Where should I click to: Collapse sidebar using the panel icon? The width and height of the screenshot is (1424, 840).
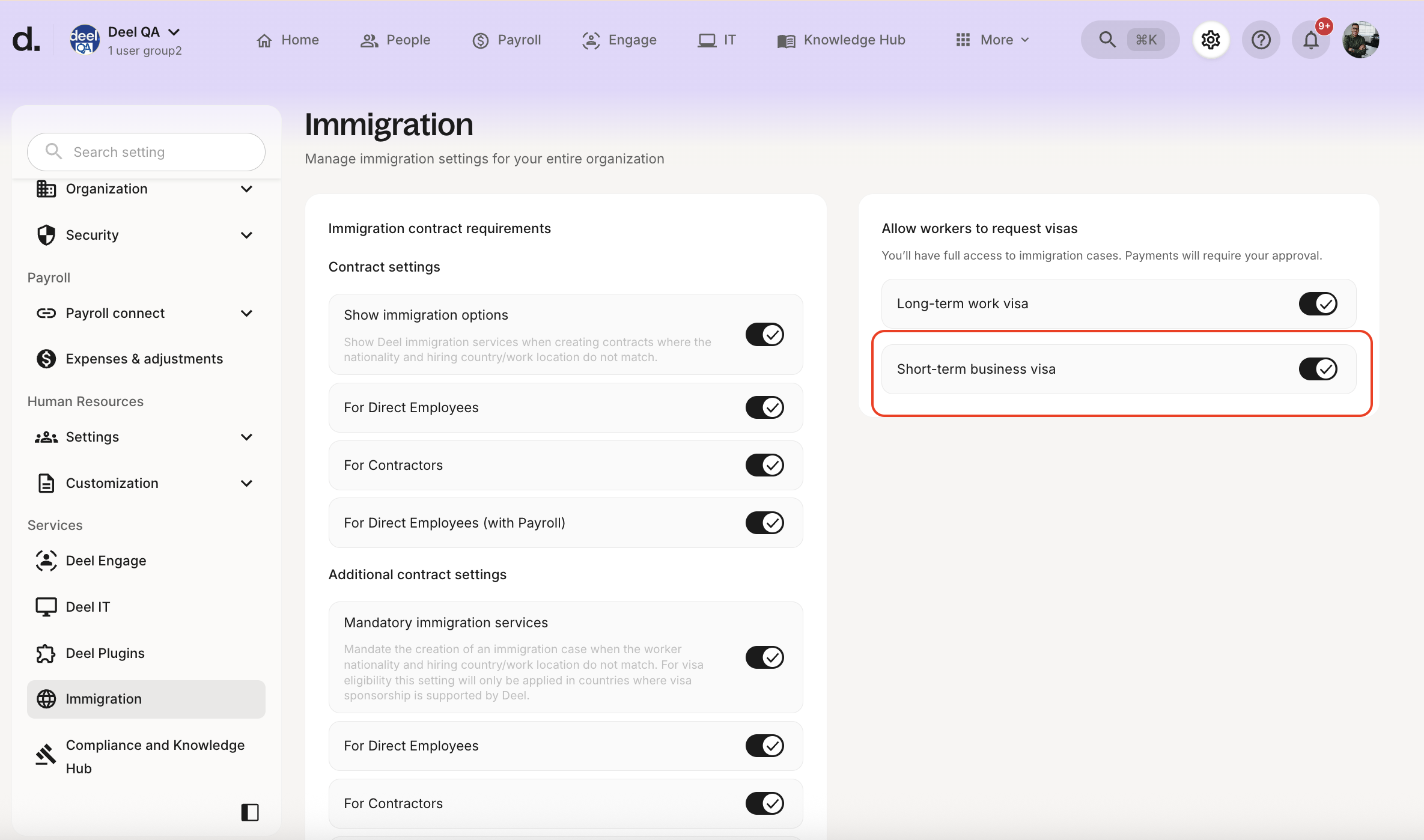[249, 812]
